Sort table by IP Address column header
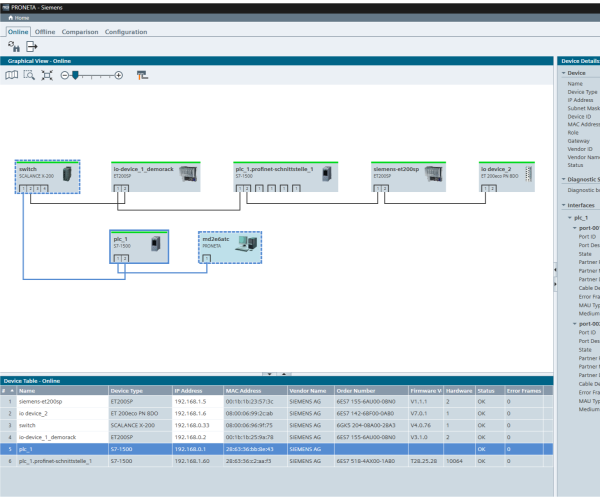Screen dimensions: 600x500 (190, 390)
